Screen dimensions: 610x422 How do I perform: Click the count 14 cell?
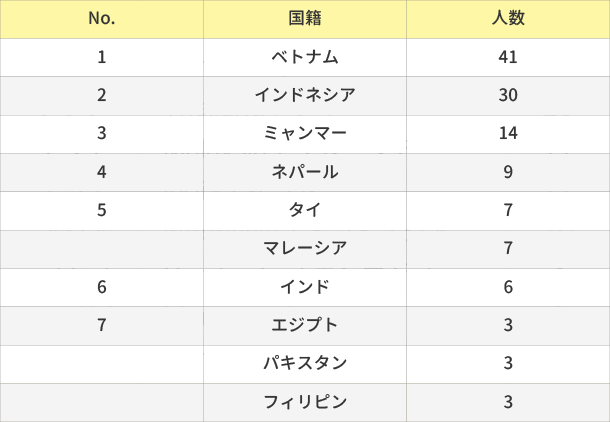click(508, 134)
